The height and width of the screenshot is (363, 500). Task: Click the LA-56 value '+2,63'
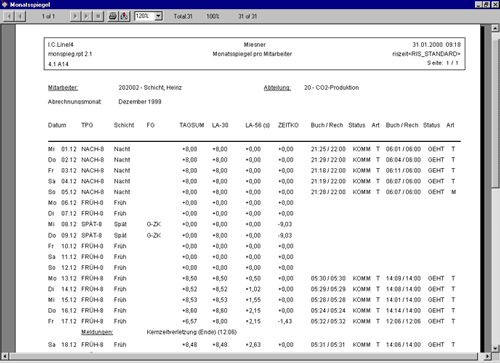pos(253,345)
